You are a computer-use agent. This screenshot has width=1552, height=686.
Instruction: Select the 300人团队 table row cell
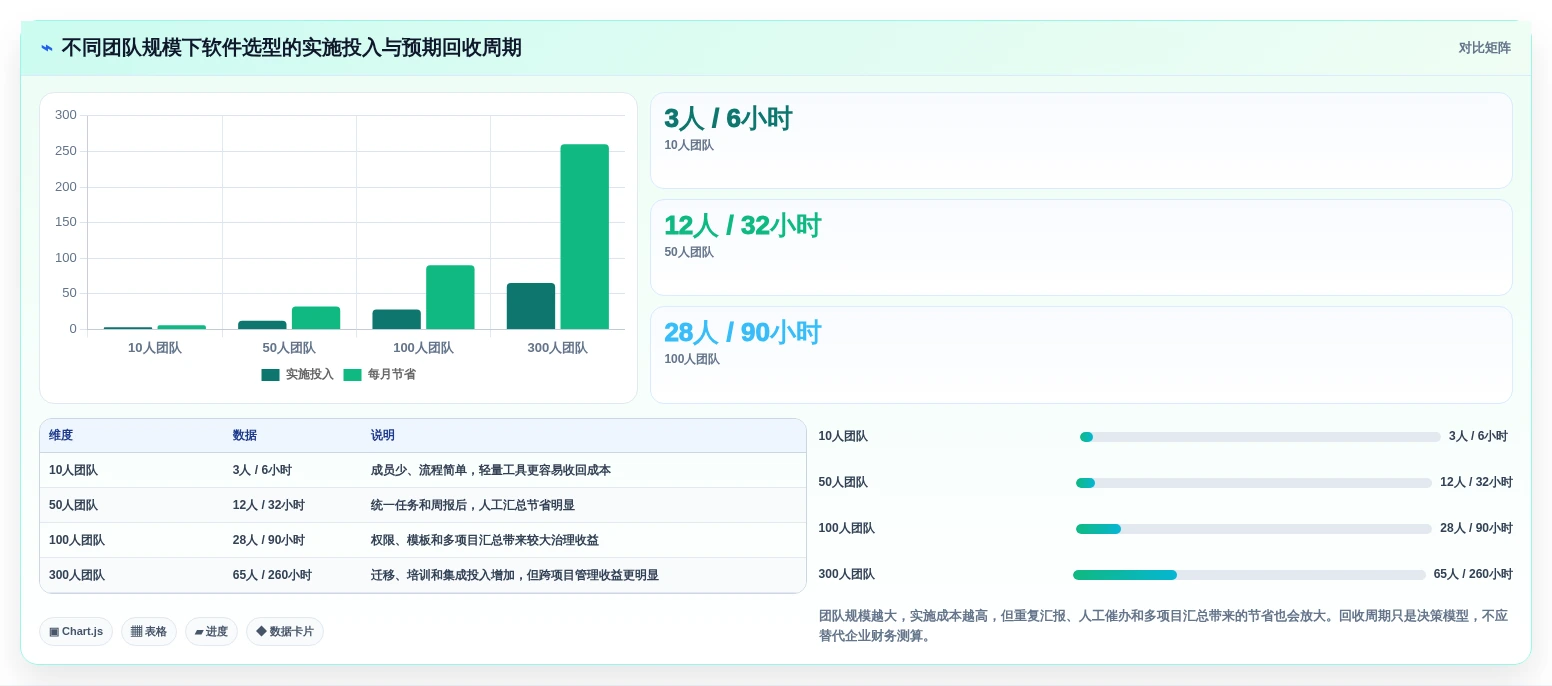(132, 575)
